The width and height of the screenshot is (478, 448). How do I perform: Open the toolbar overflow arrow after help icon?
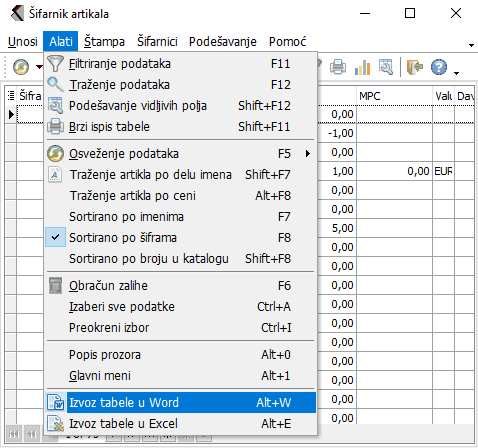[456, 73]
